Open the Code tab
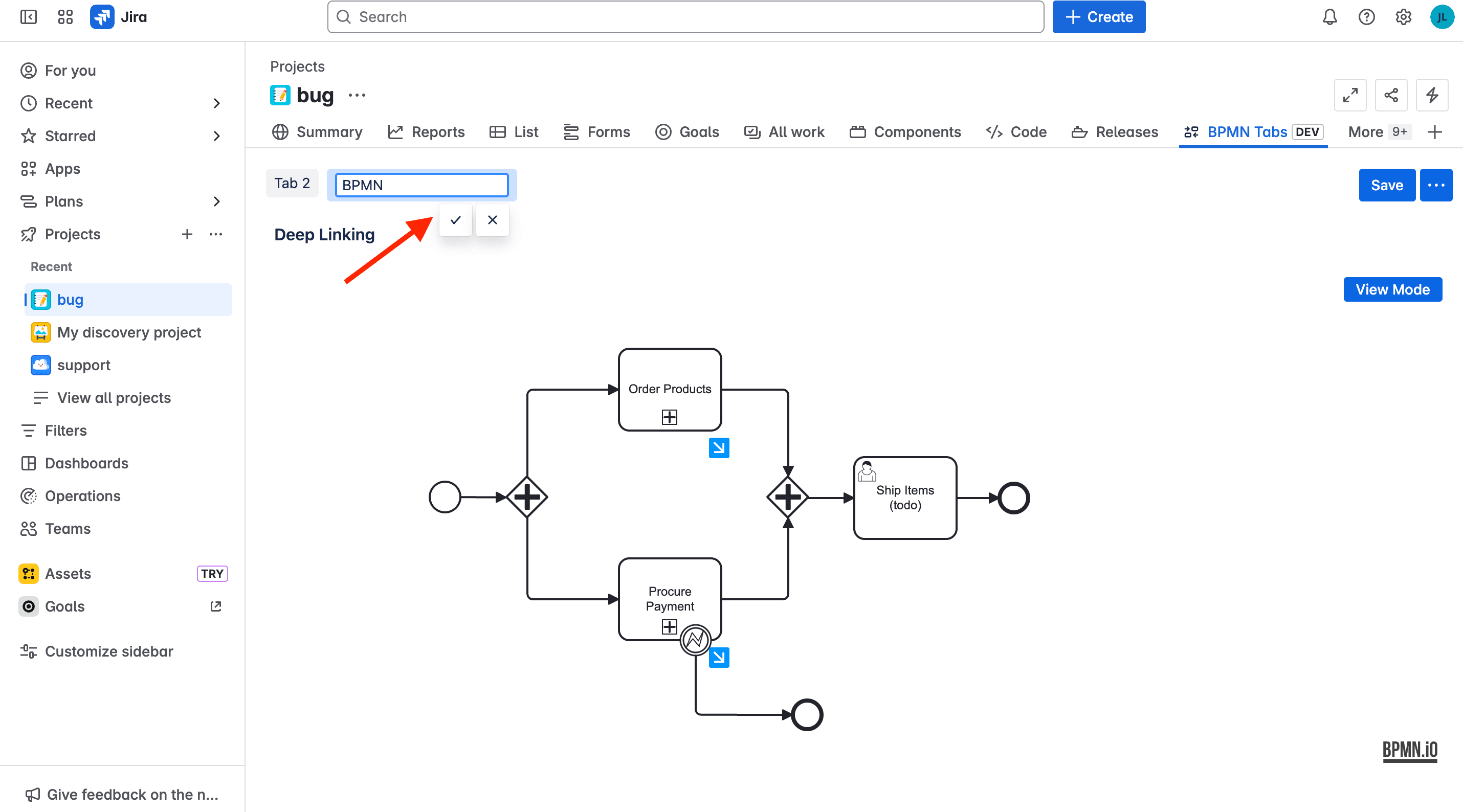 point(1016,132)
